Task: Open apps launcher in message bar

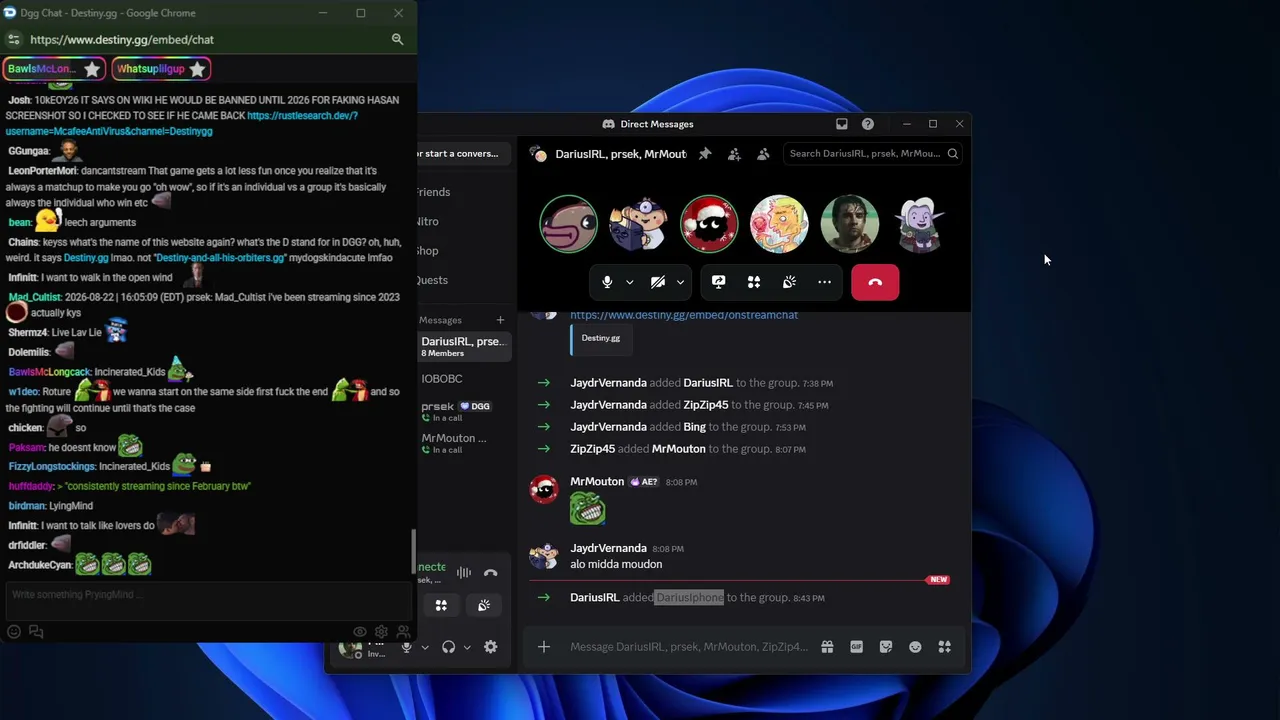Action: click(944, 647)
